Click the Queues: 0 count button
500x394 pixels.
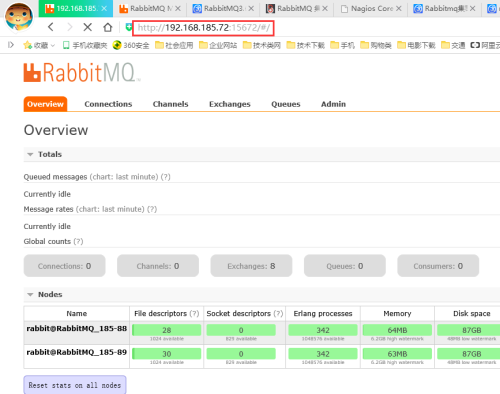[345, 266]
